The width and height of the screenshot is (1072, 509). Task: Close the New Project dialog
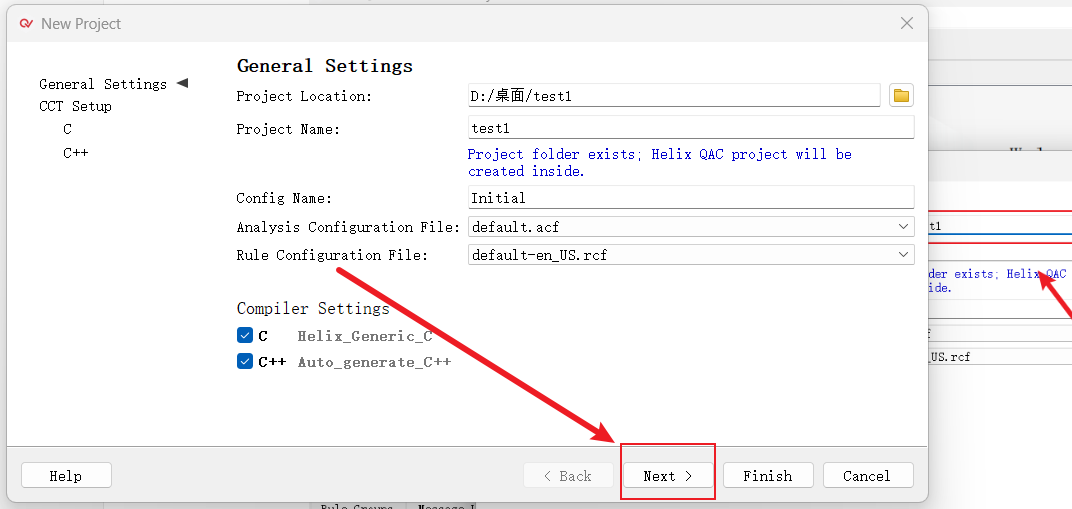pyautogui.click(x=907, y=23)
